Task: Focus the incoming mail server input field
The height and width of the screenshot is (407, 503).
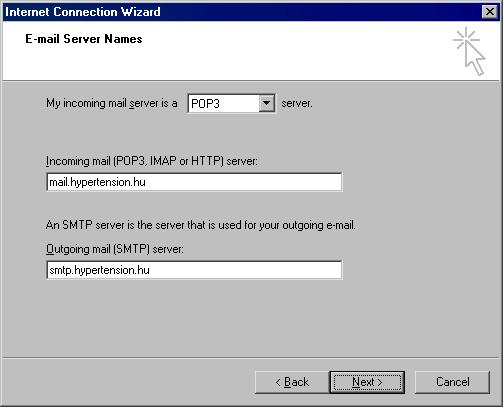Action: (194, 182)
